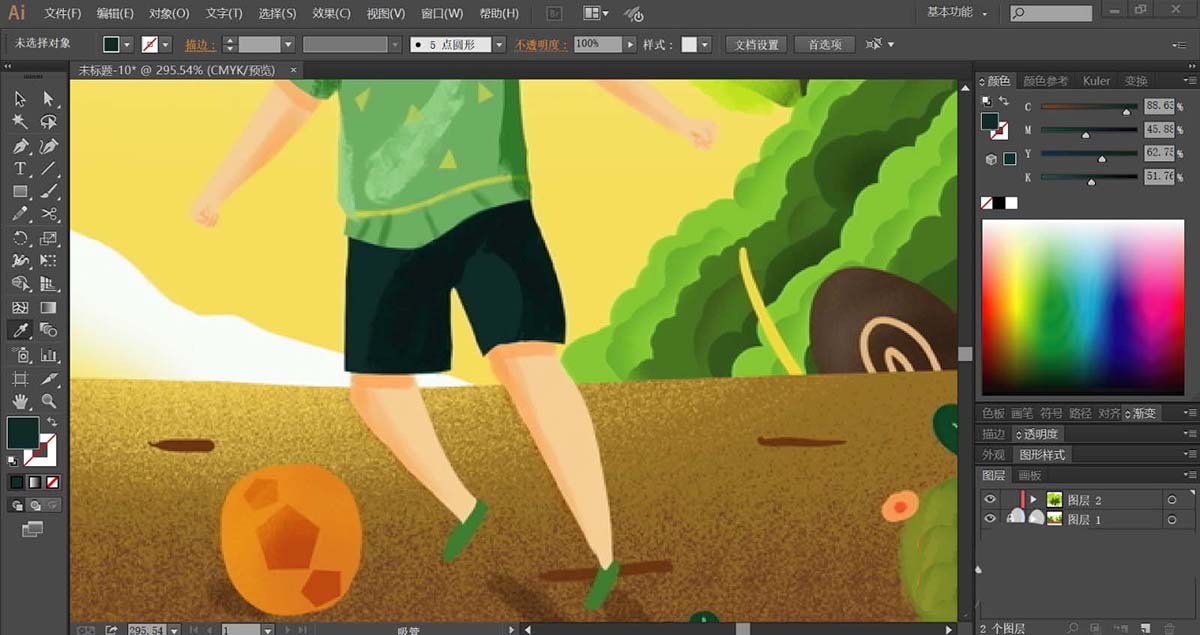
Task: Click the target circle of 图层 2
Action: click(x=1172, y=500)
